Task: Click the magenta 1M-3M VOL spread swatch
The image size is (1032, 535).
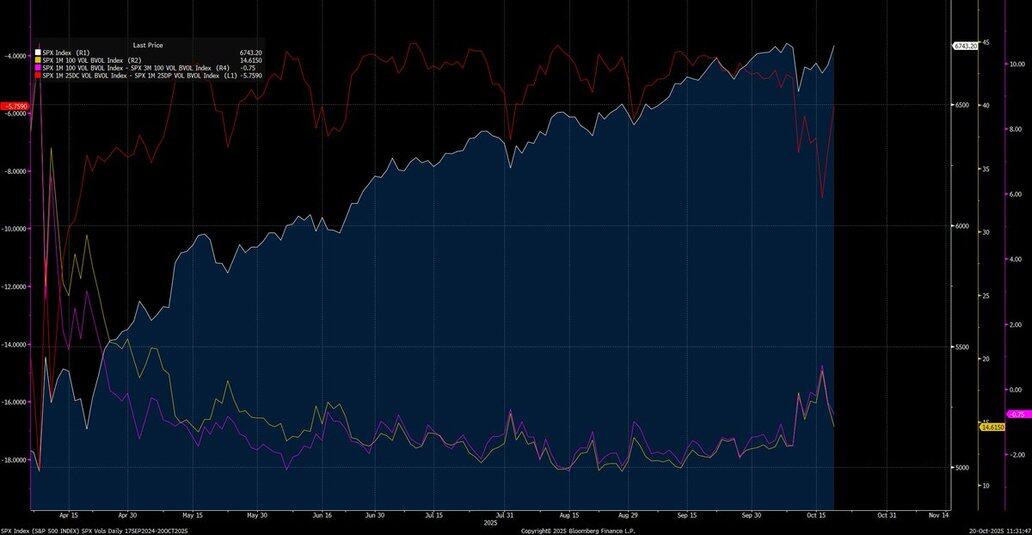Action: (x=38, y=68)
